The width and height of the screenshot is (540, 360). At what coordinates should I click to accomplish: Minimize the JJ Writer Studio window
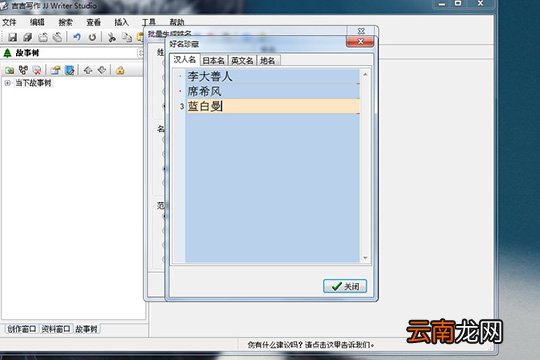point(442,4)
